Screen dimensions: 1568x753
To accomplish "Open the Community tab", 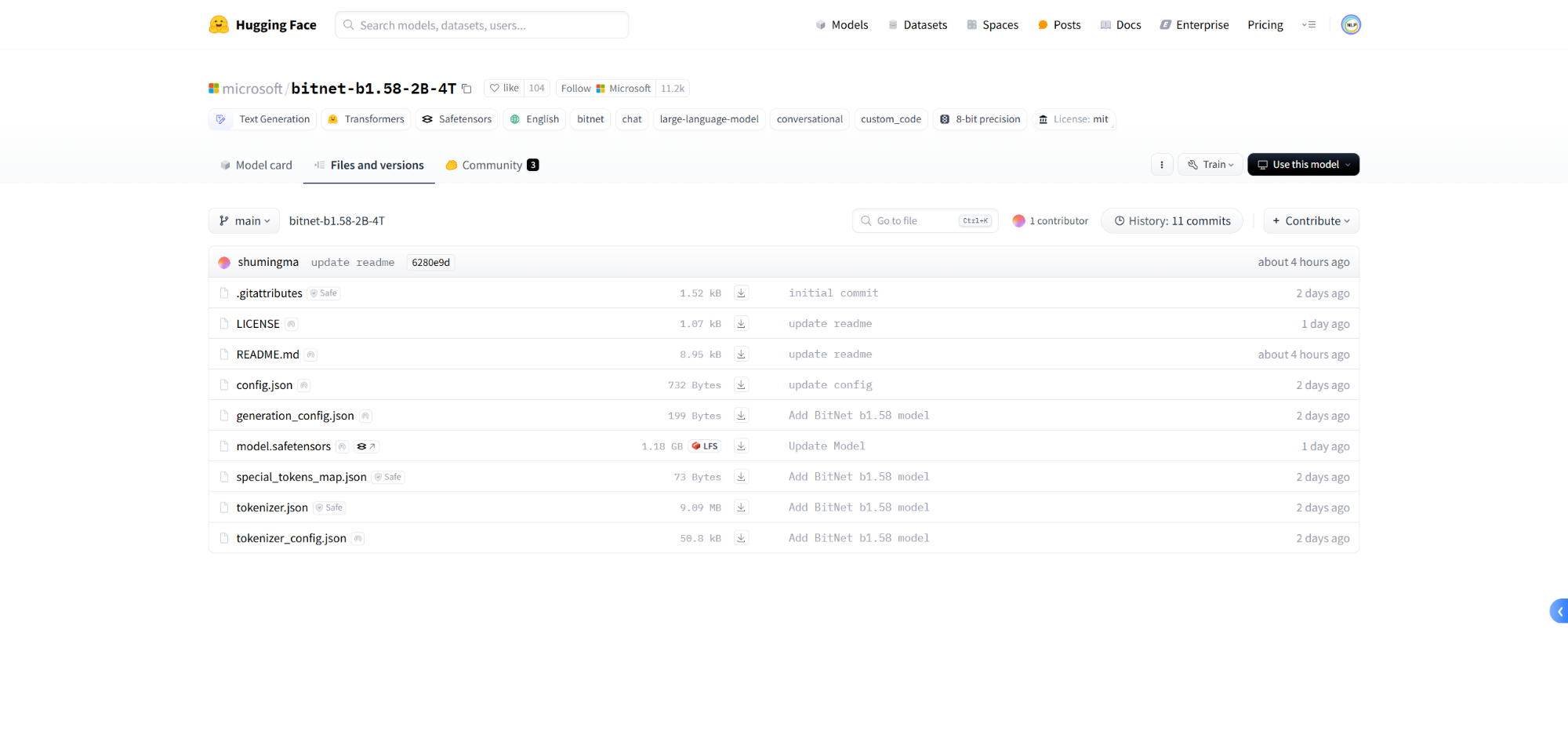I will [492, 166].
